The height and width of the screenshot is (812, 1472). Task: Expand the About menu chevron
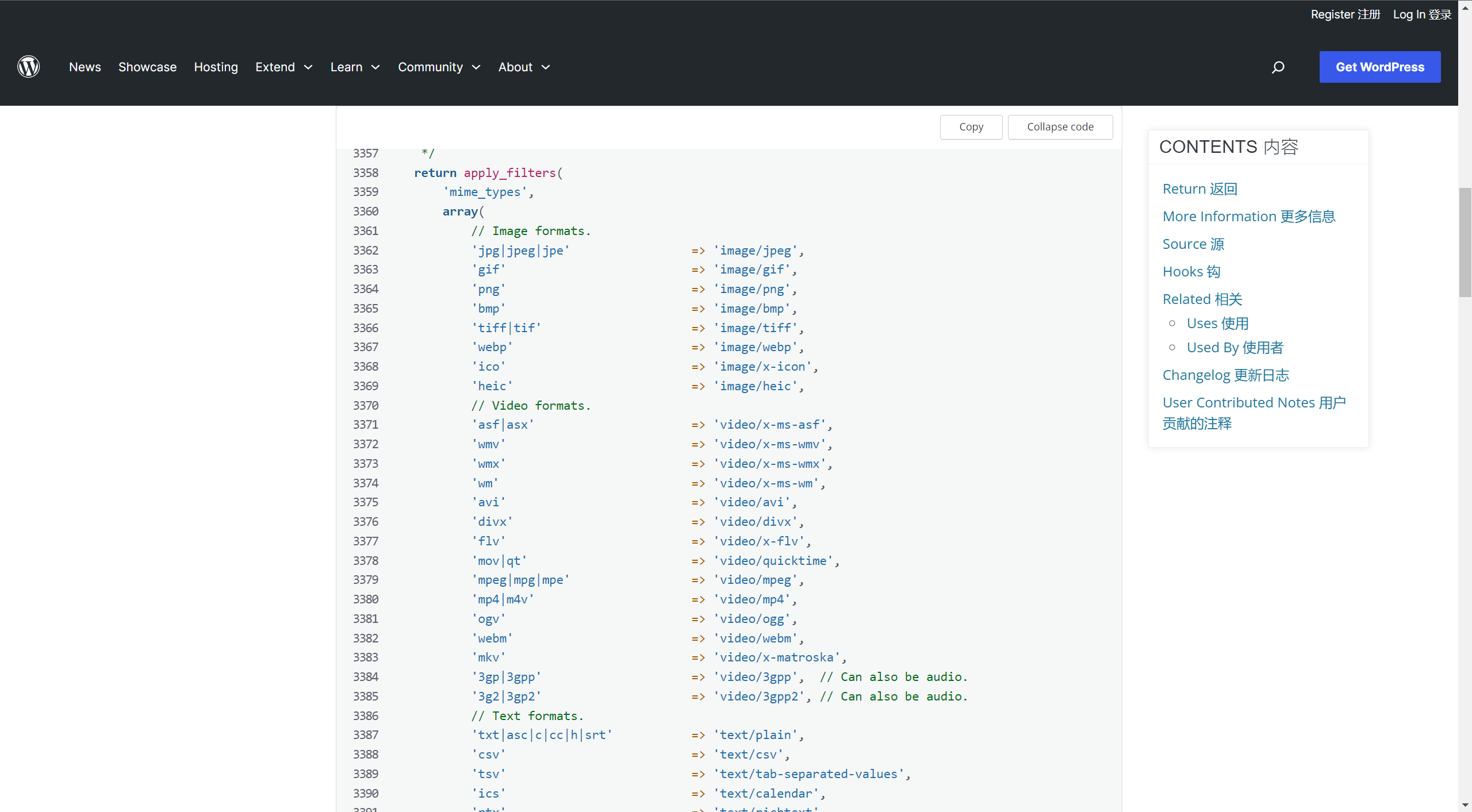click(x=546, y=67)
